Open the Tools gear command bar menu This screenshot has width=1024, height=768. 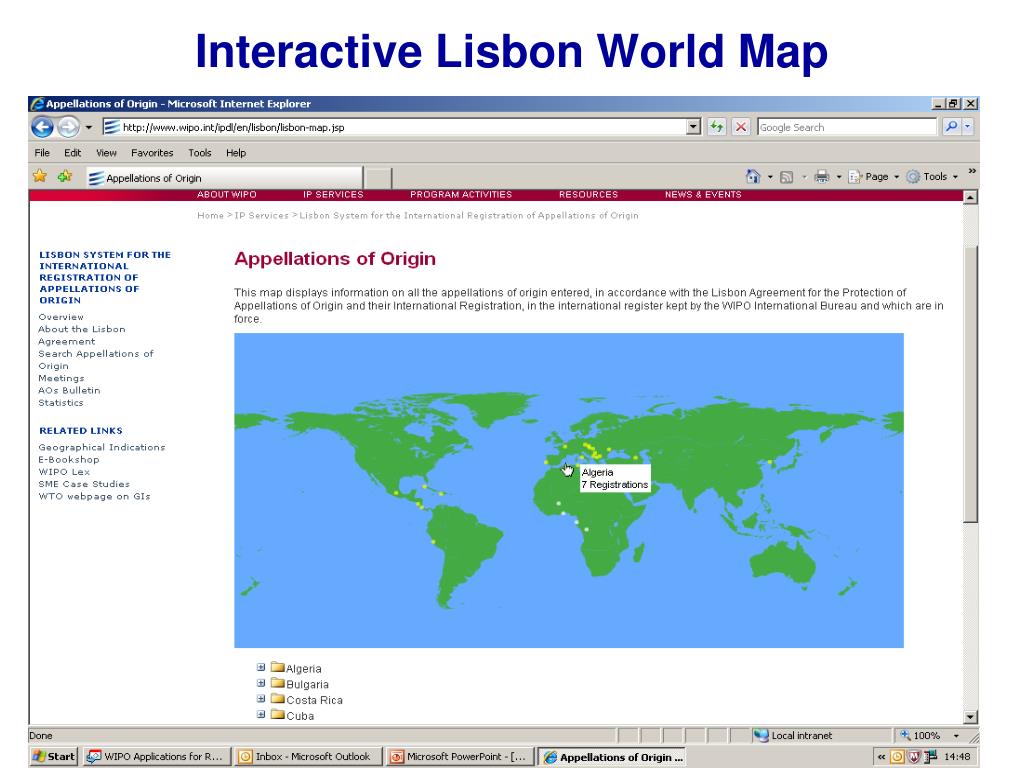coord(933,177)
